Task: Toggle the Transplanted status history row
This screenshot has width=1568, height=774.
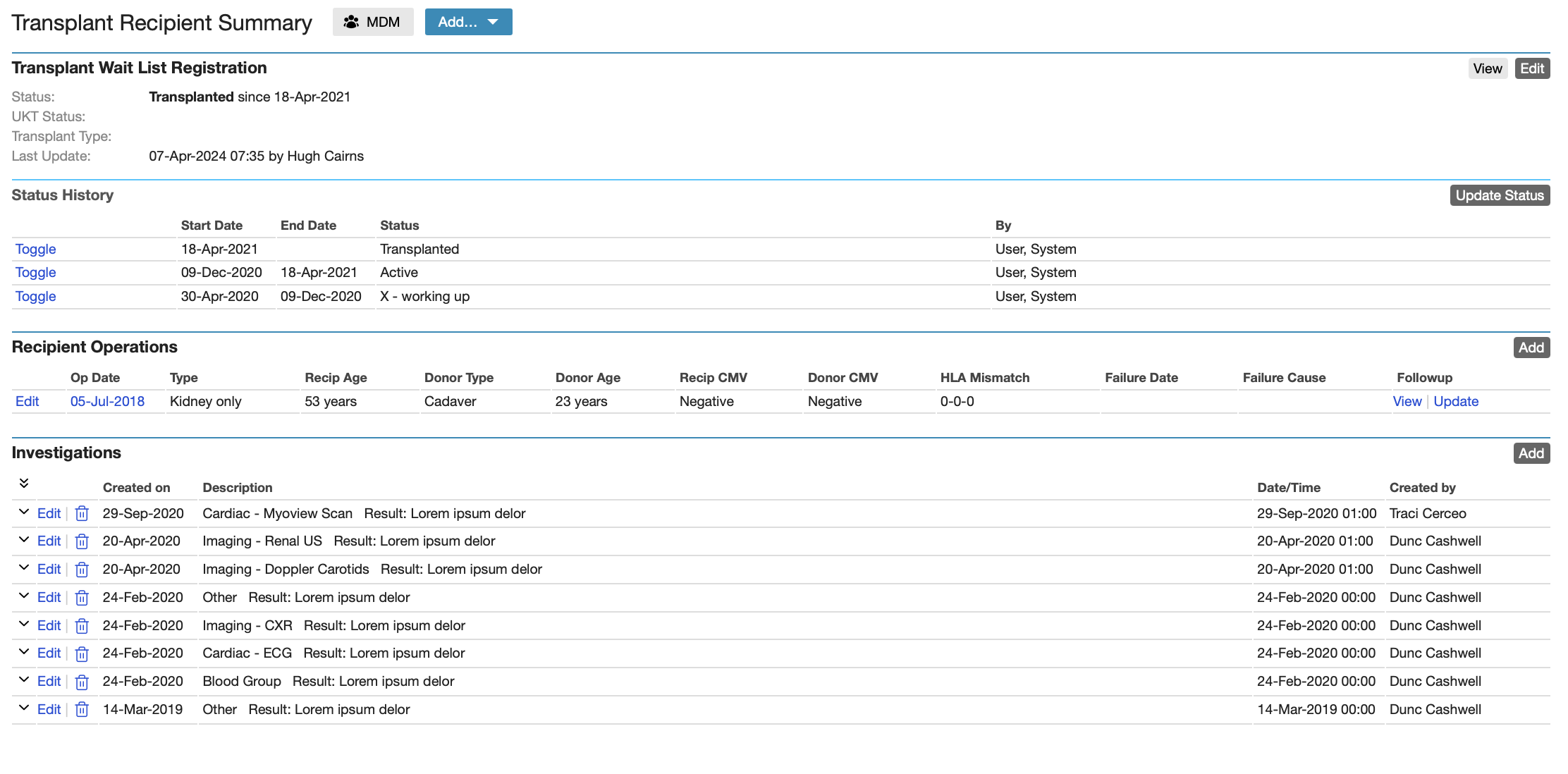Action: pos(35,249)
